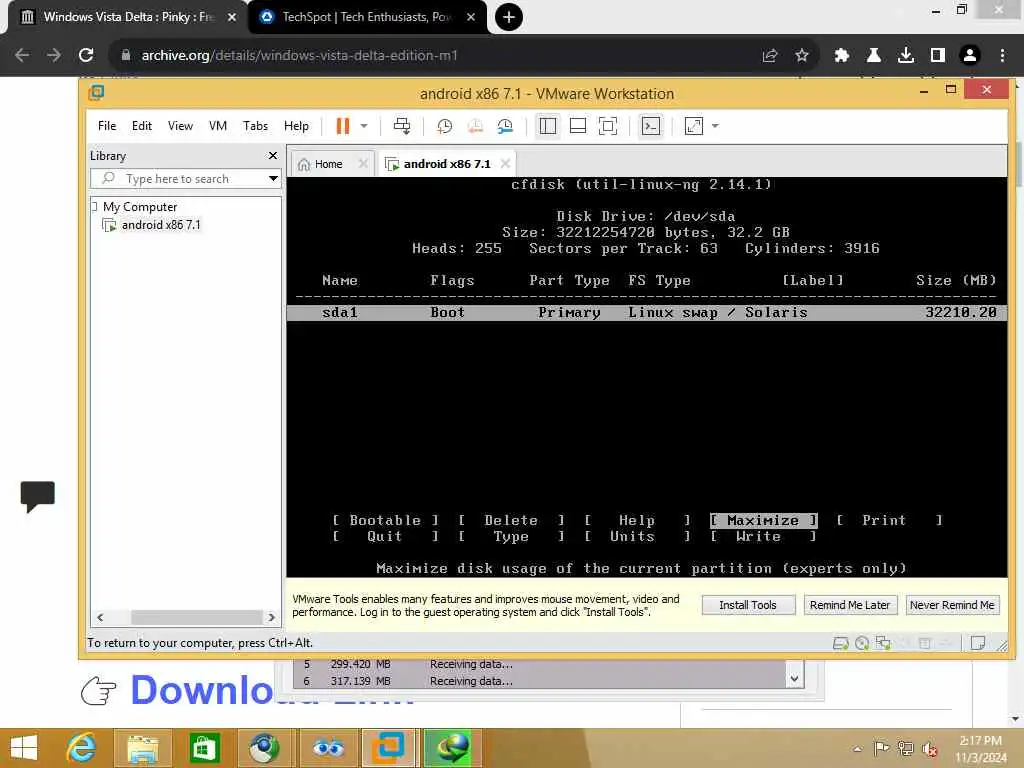Open the browser profile avatar
This screenshot has width=1024, height=768.
970,56
